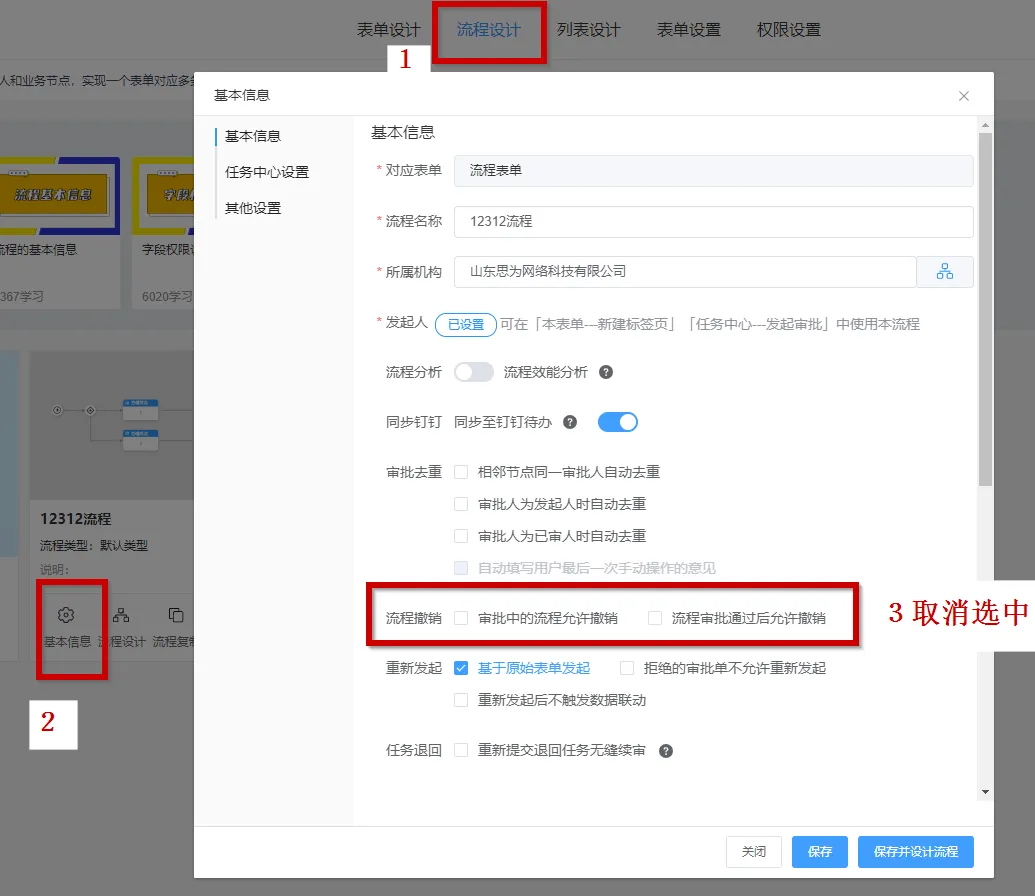
Task: Close the 基本信息 dialog with X
Action: pyautogui.click(x=964, y=96)
